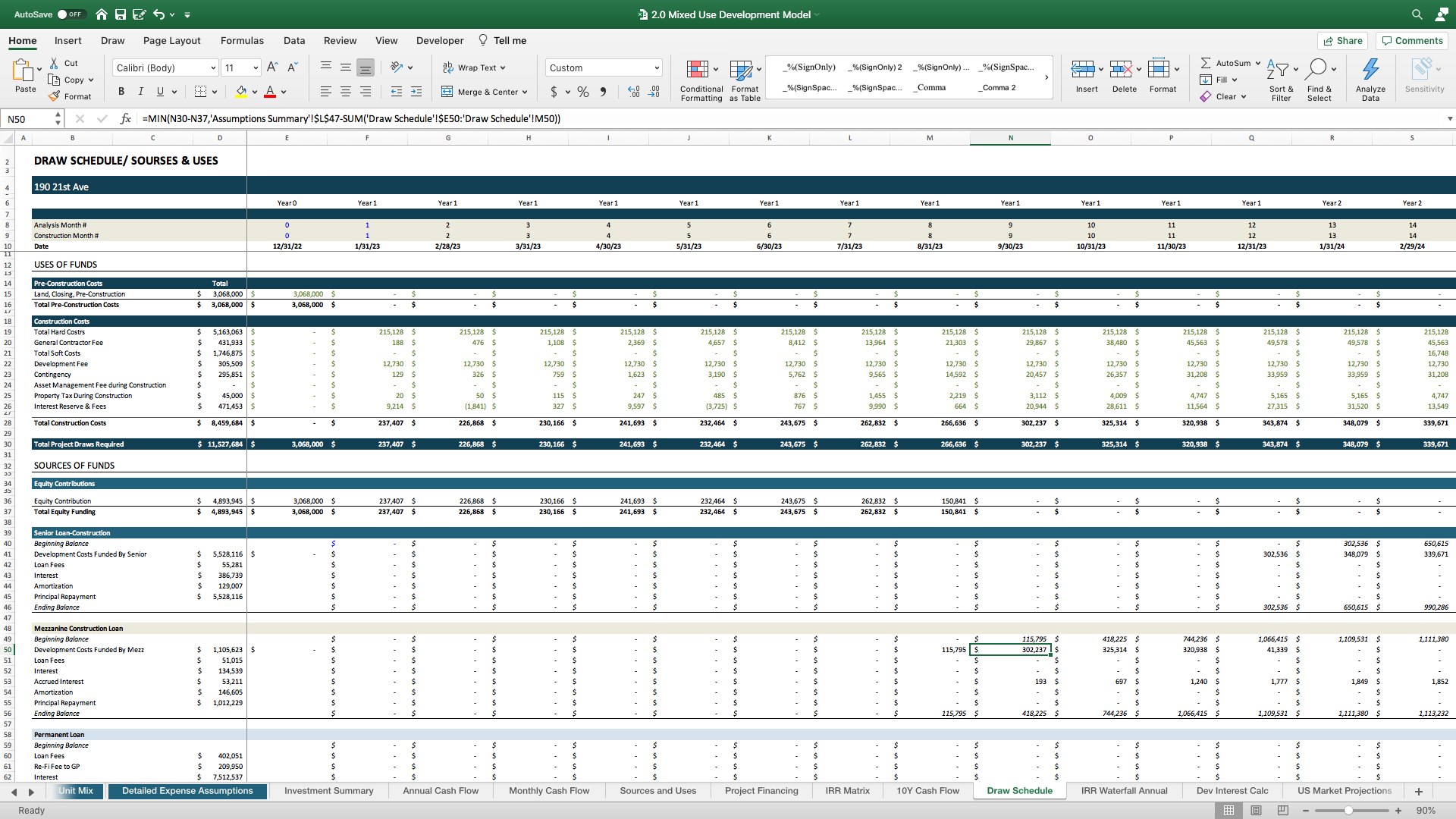The width and height of the screenshot is (1456, 819).
Task: Click the Undo arrow icon
Action: coord(158,14)
